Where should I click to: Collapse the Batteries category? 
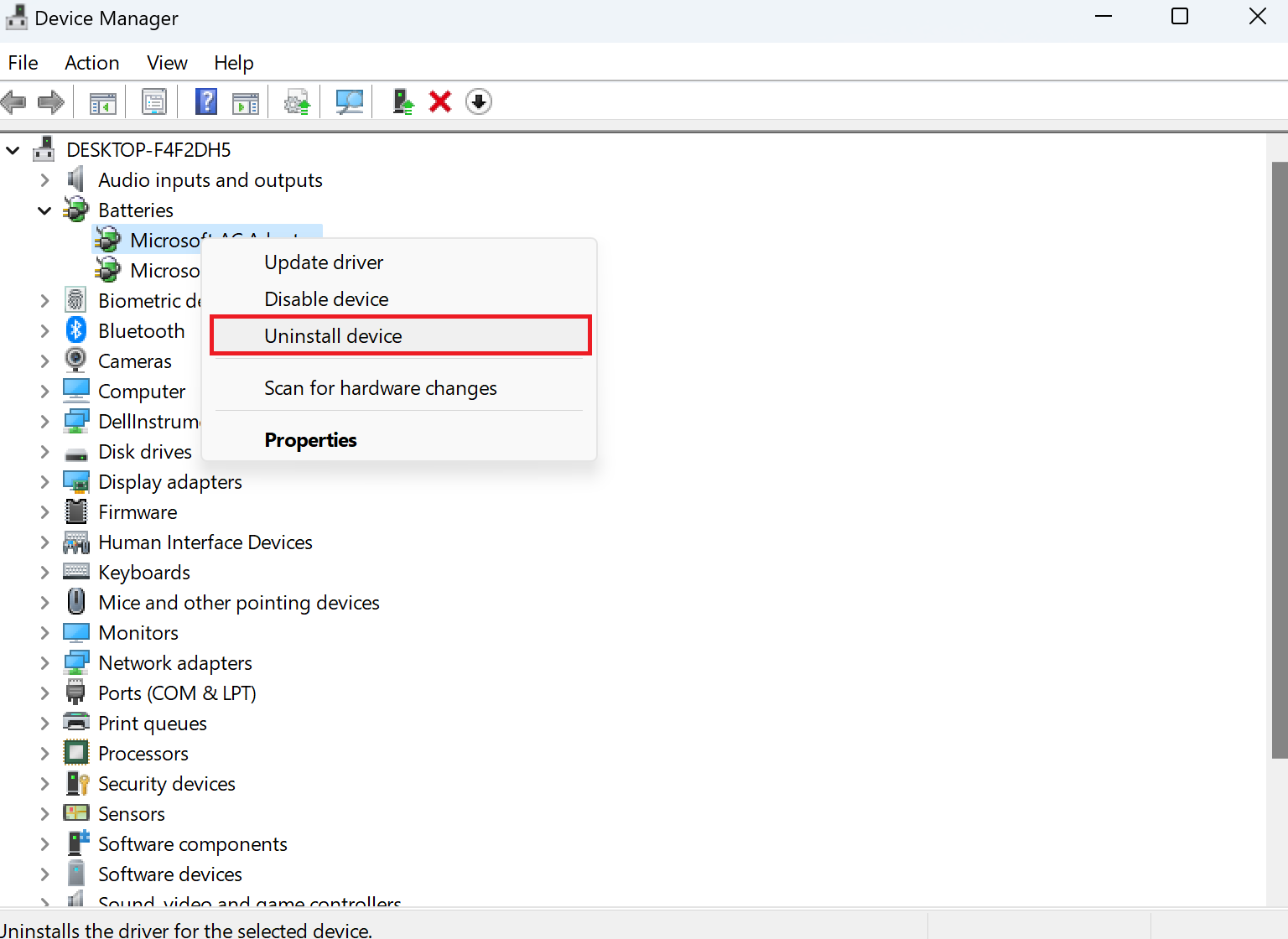[44, 210]
